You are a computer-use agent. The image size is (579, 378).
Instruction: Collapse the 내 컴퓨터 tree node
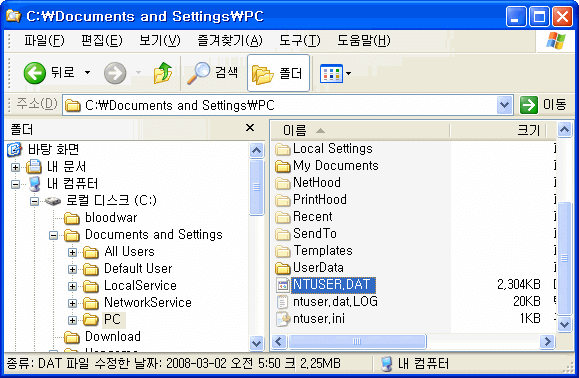pyautogui.click(x=16, y=184)
